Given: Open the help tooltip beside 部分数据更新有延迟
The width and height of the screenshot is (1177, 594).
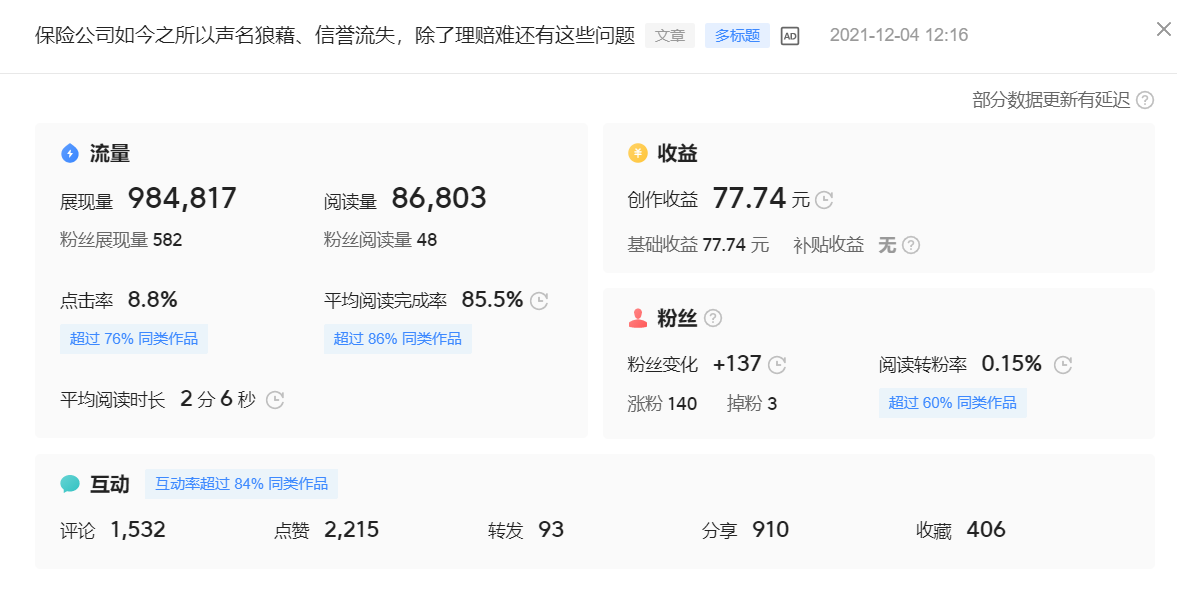Looking at the screenshot, I should coord(1146,100).
